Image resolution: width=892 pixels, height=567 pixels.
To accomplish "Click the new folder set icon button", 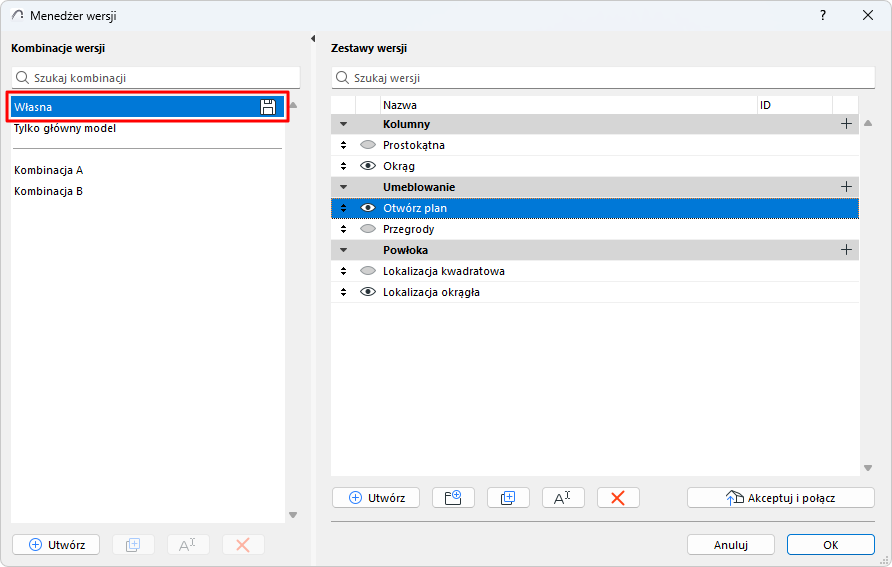I will click(453, 498).
